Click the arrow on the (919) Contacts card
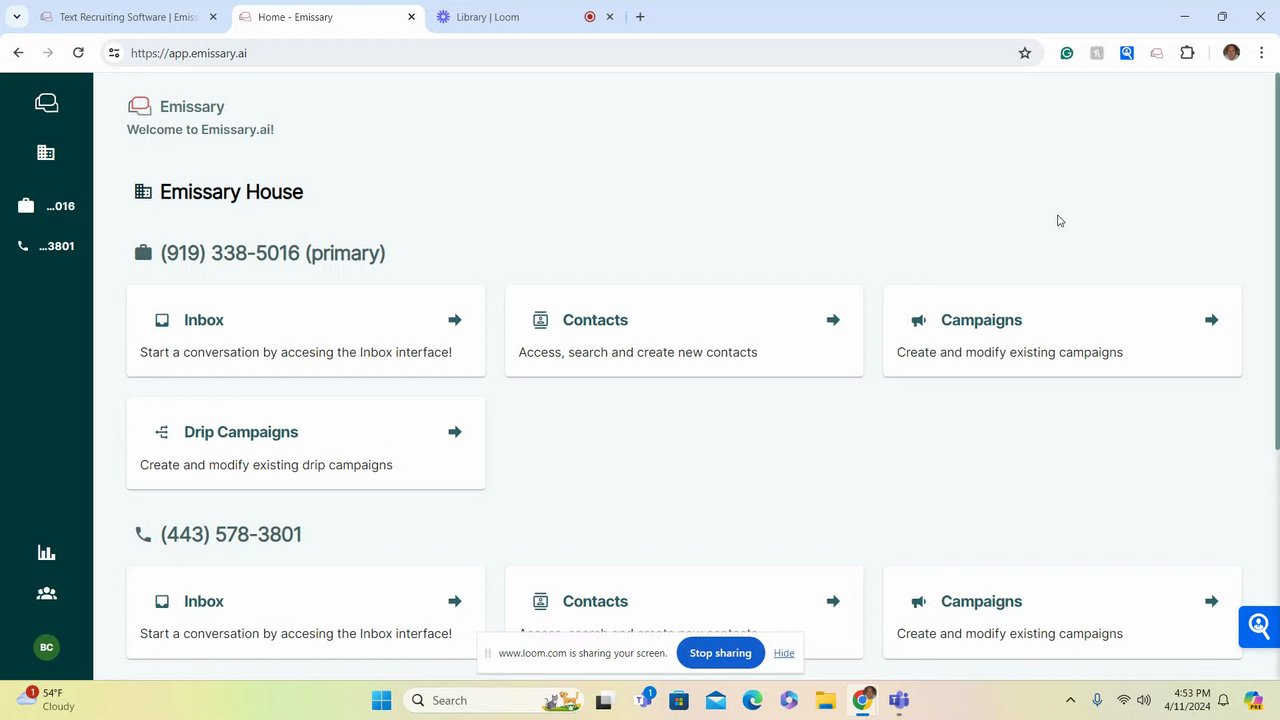The width and height of the screenshot is (1280, 720). point(833,320)
